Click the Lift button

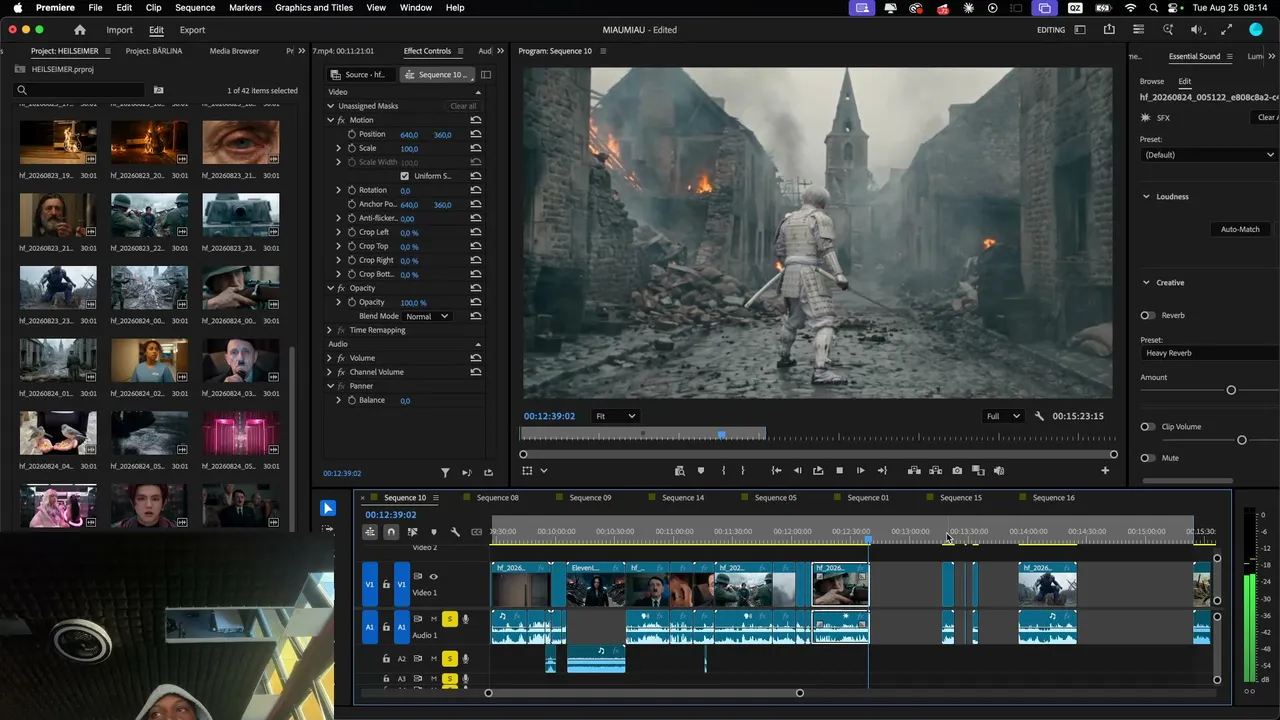914,470
